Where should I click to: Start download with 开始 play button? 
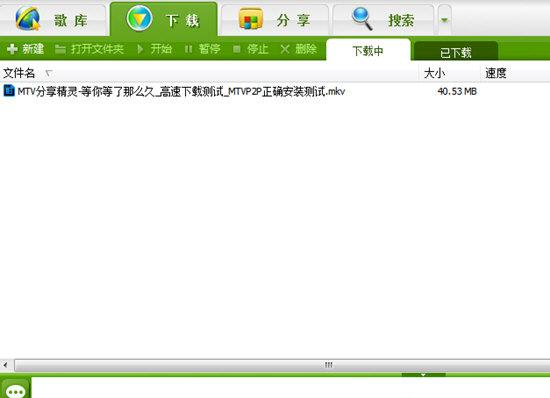coord(155,49)
